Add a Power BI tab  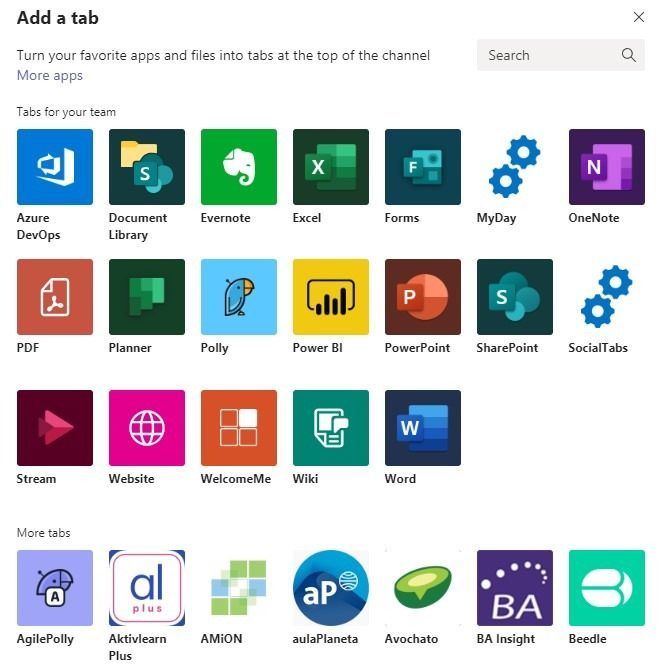pyautogui.click(x=331, y=297)
